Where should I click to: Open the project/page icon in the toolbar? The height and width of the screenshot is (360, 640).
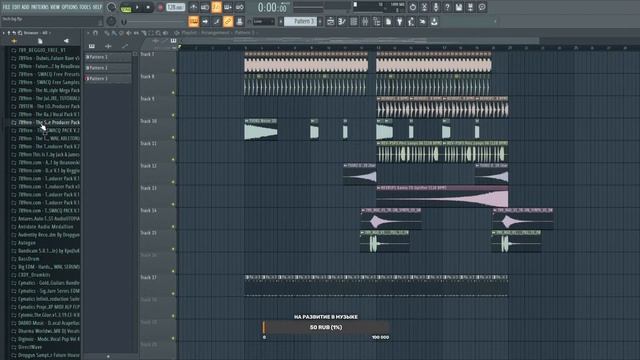pos(388,21)
